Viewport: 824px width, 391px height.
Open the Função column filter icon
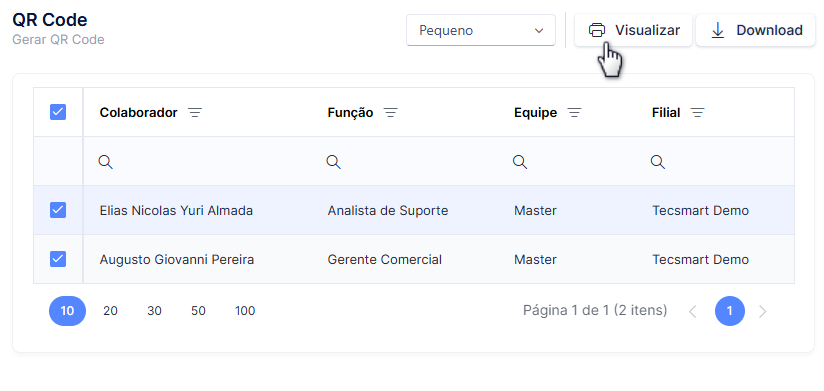coord(390,112)
